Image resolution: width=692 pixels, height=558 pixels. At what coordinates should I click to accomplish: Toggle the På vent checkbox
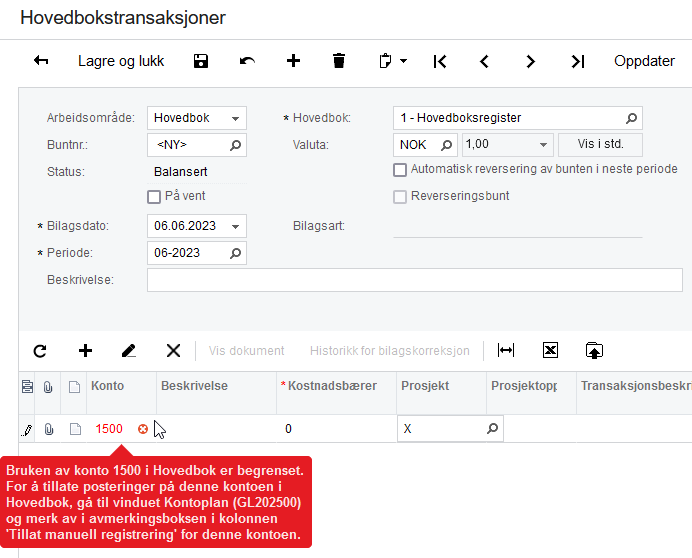[154, 196]
